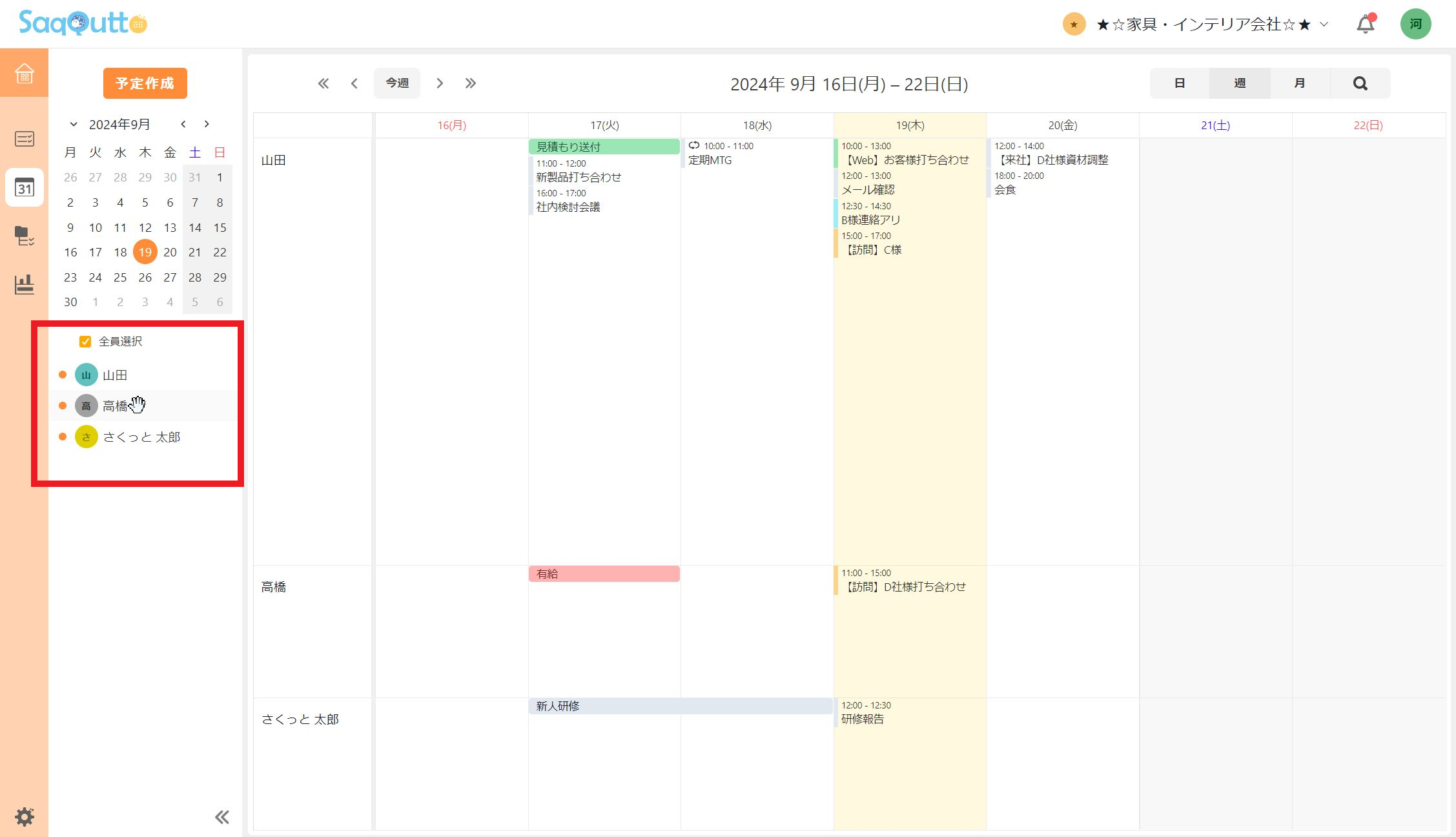Open the company name dropdown

click(x=1204, y=25)
